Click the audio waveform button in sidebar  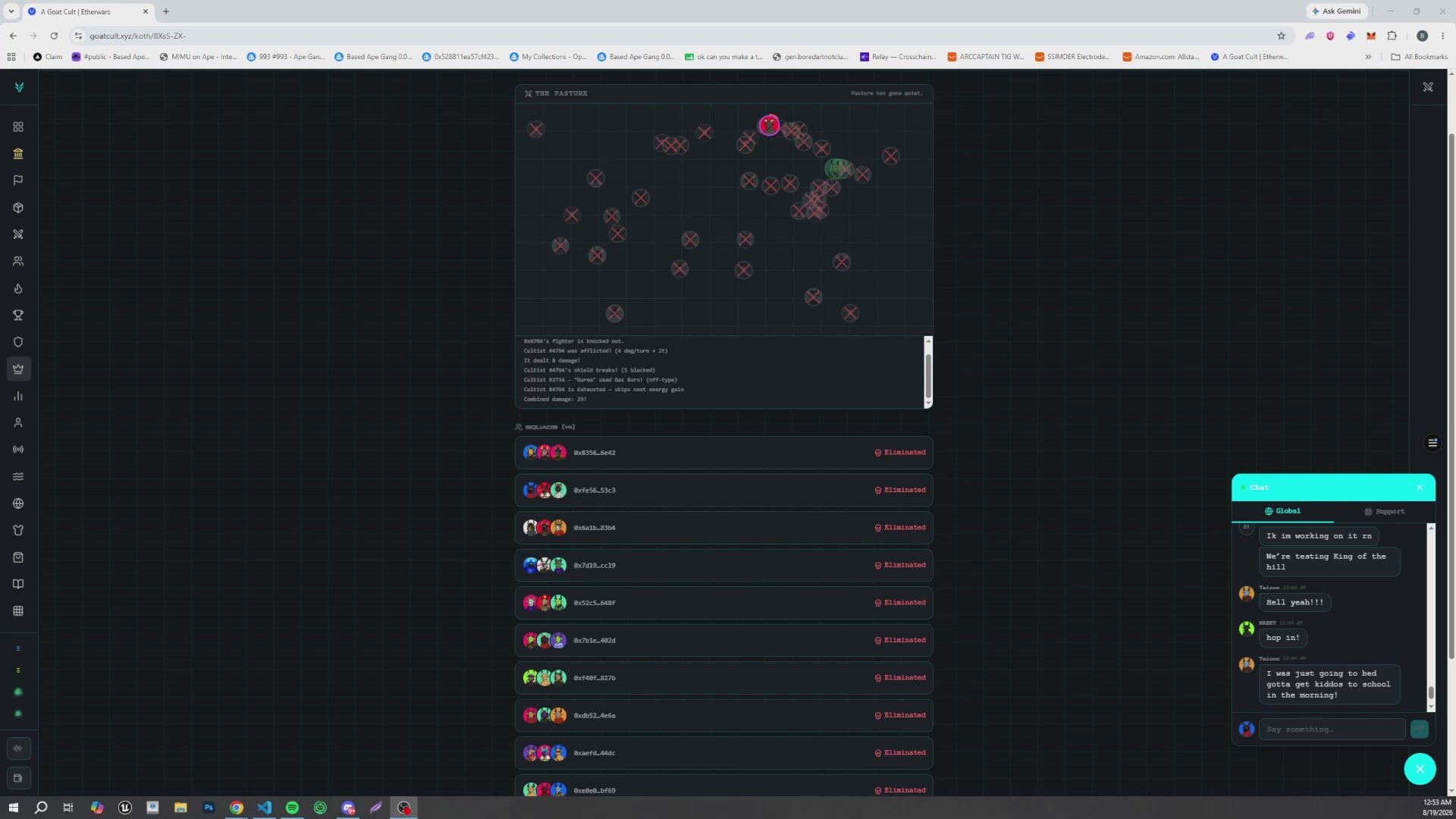[18, 748]
